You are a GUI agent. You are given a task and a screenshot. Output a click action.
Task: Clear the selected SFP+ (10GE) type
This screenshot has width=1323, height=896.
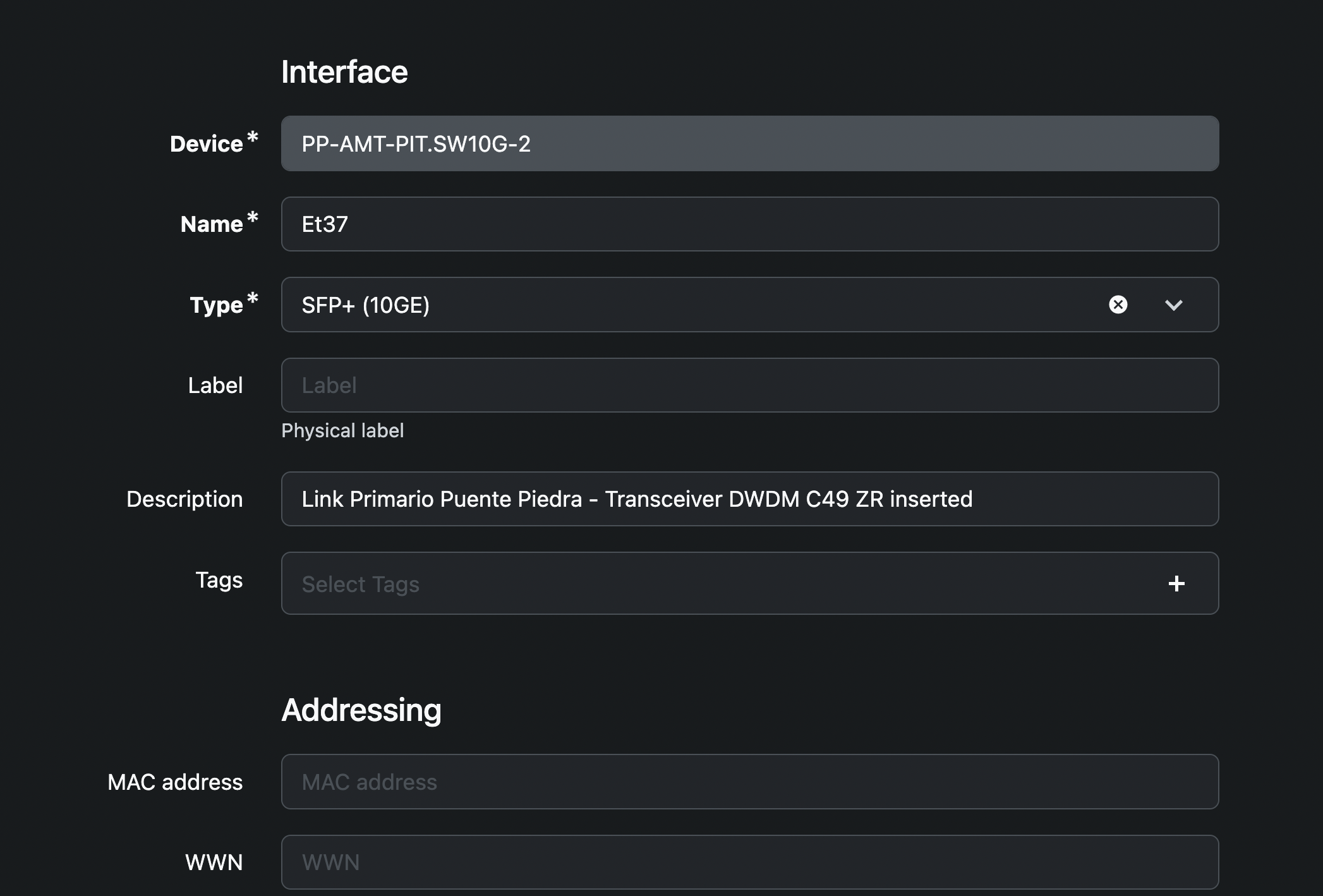pyautogui.click(x=1118, y=305)
